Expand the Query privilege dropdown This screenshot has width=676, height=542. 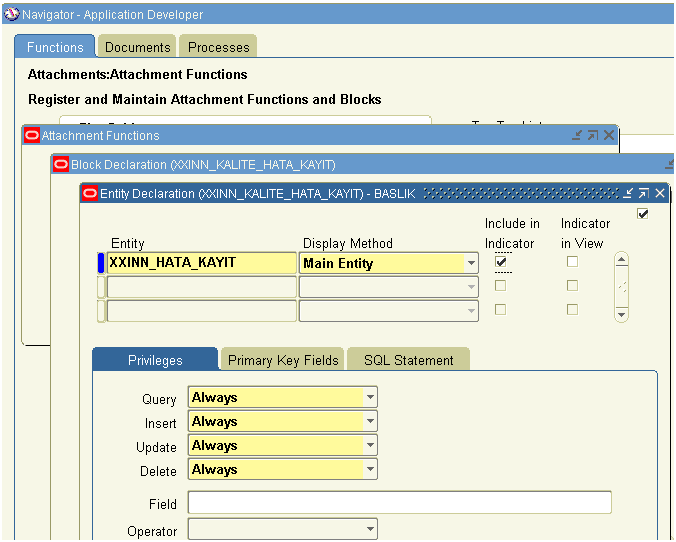pos(370,397)
